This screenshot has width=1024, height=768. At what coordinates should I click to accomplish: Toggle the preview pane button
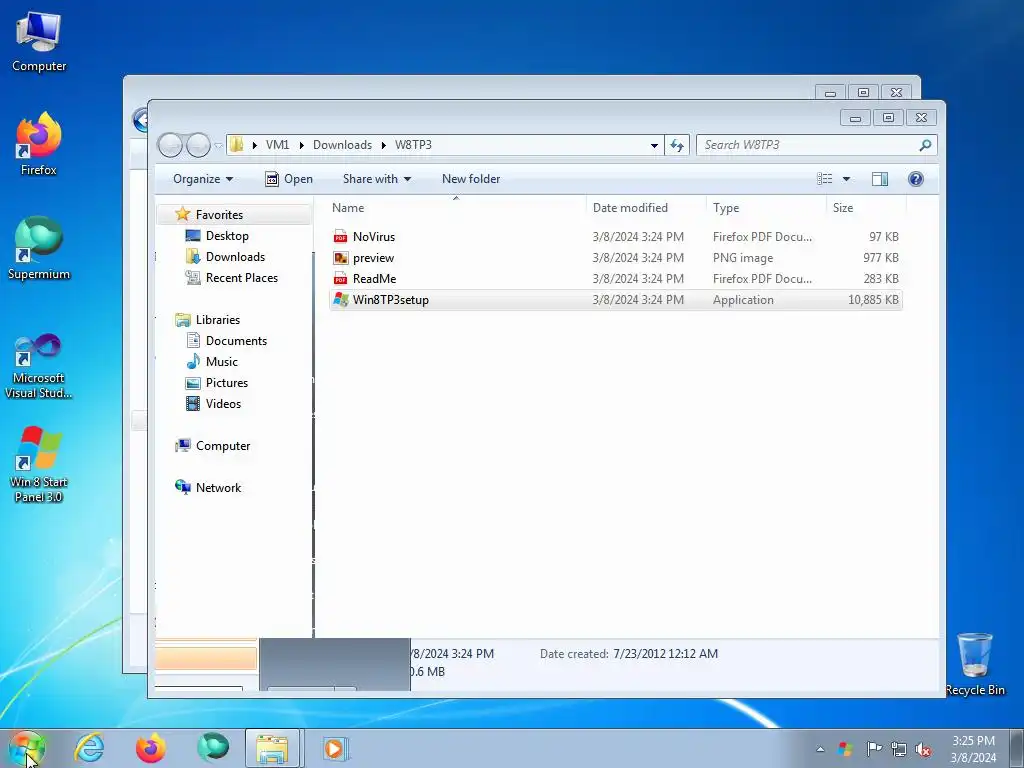[880, 179]
